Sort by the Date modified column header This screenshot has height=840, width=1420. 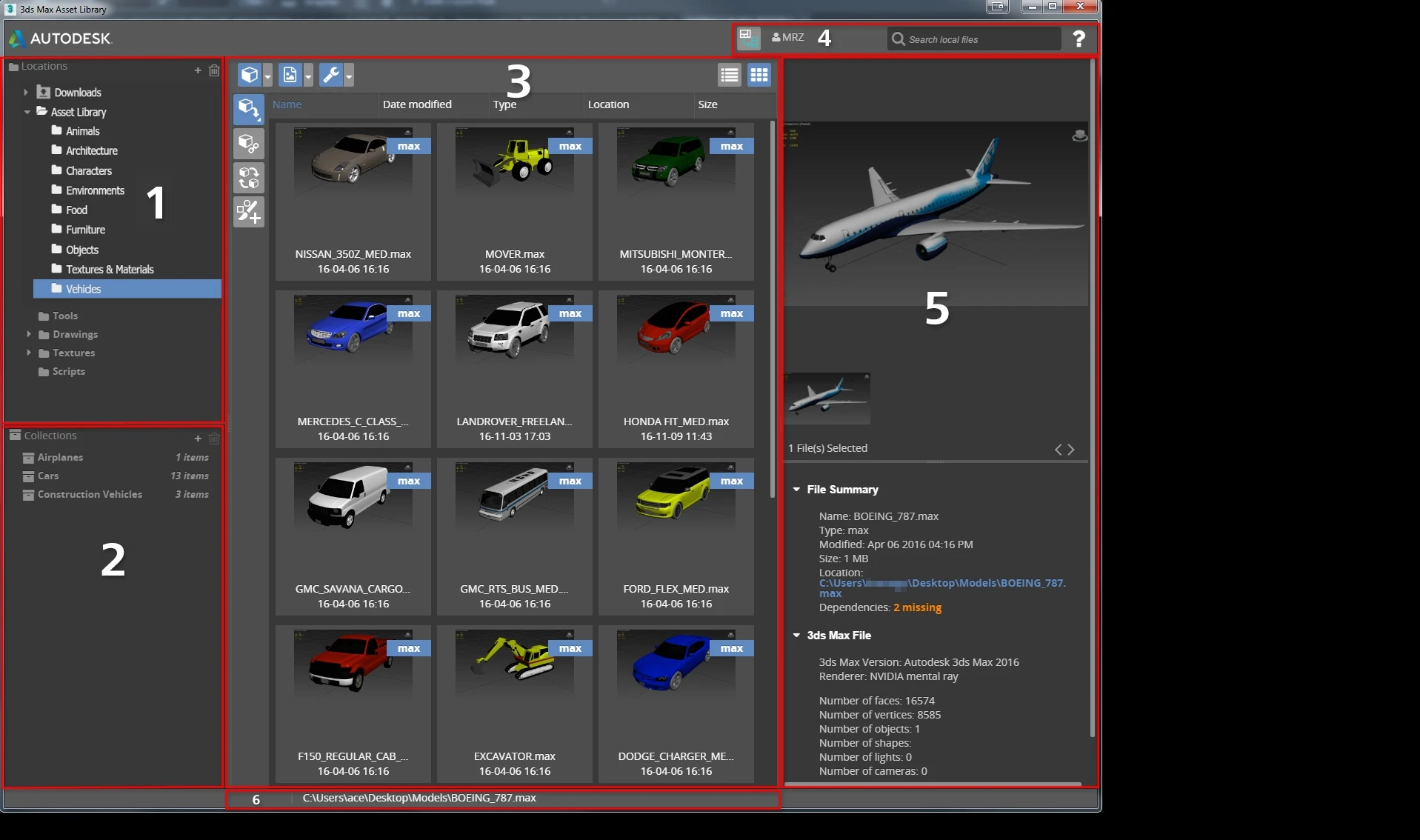tap(417, 104)
